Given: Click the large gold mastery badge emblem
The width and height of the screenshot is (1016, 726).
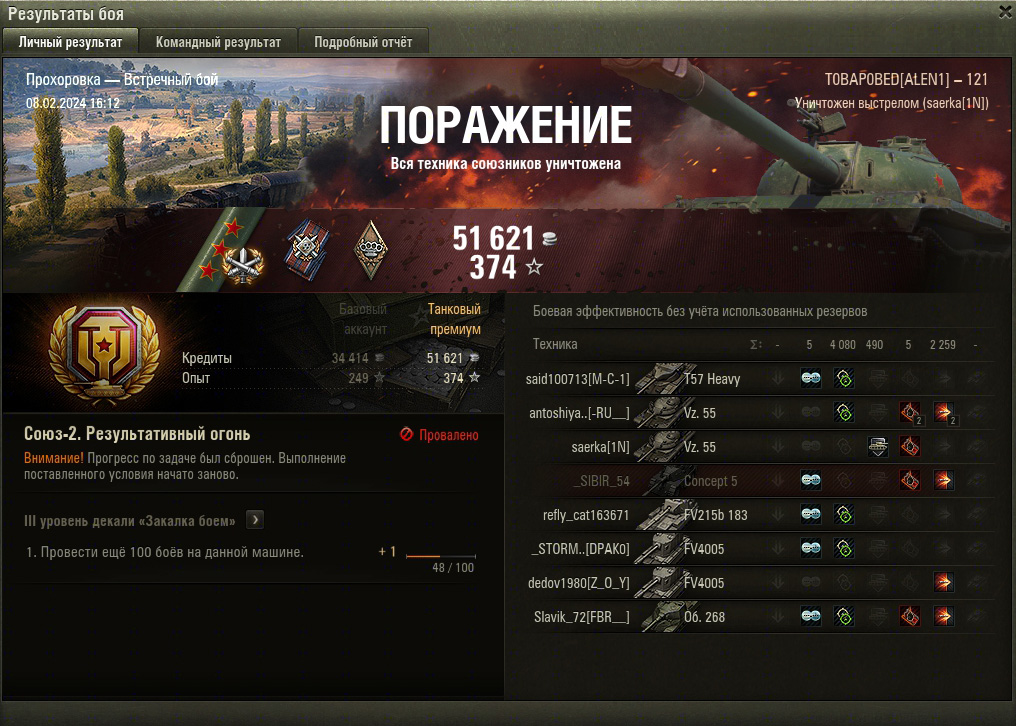Looking at the screenshot, I should click(104, 354).
